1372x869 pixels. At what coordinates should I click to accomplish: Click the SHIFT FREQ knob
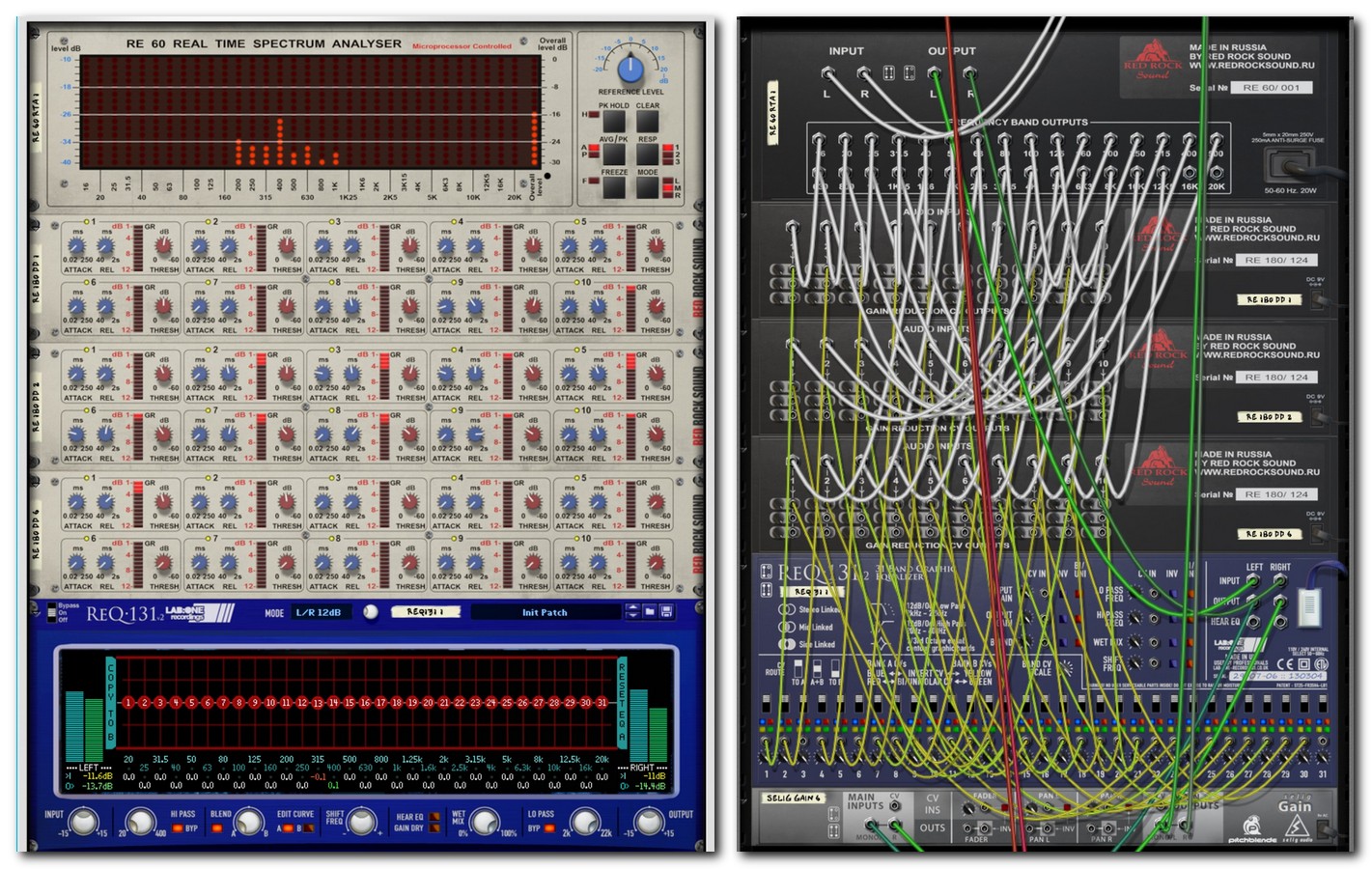point(362,822)
